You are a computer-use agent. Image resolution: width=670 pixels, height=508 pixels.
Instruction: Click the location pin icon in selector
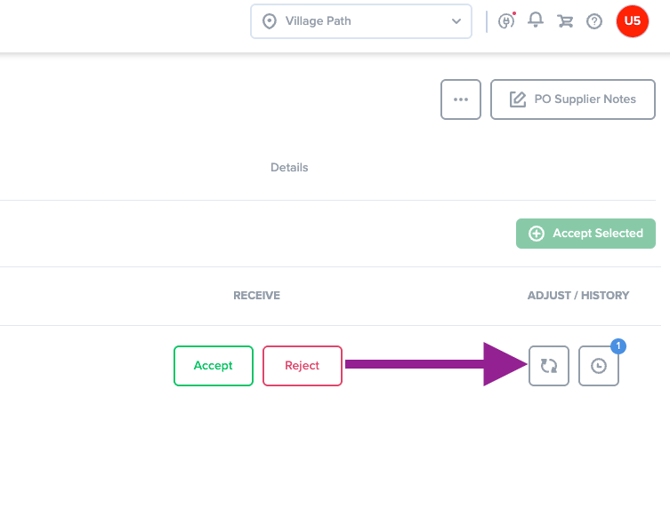[x=269, y=21]
